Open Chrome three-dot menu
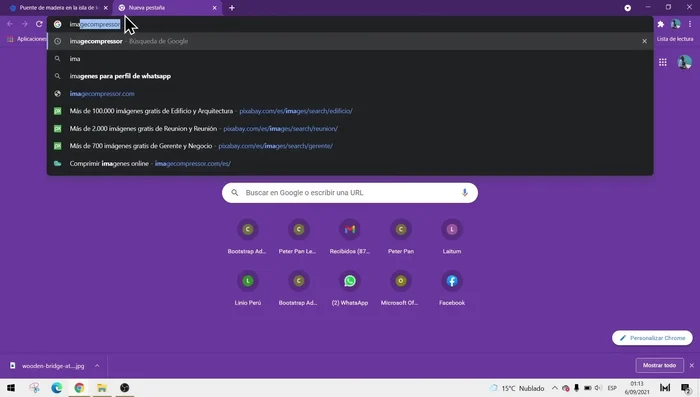 coord(690,24)
